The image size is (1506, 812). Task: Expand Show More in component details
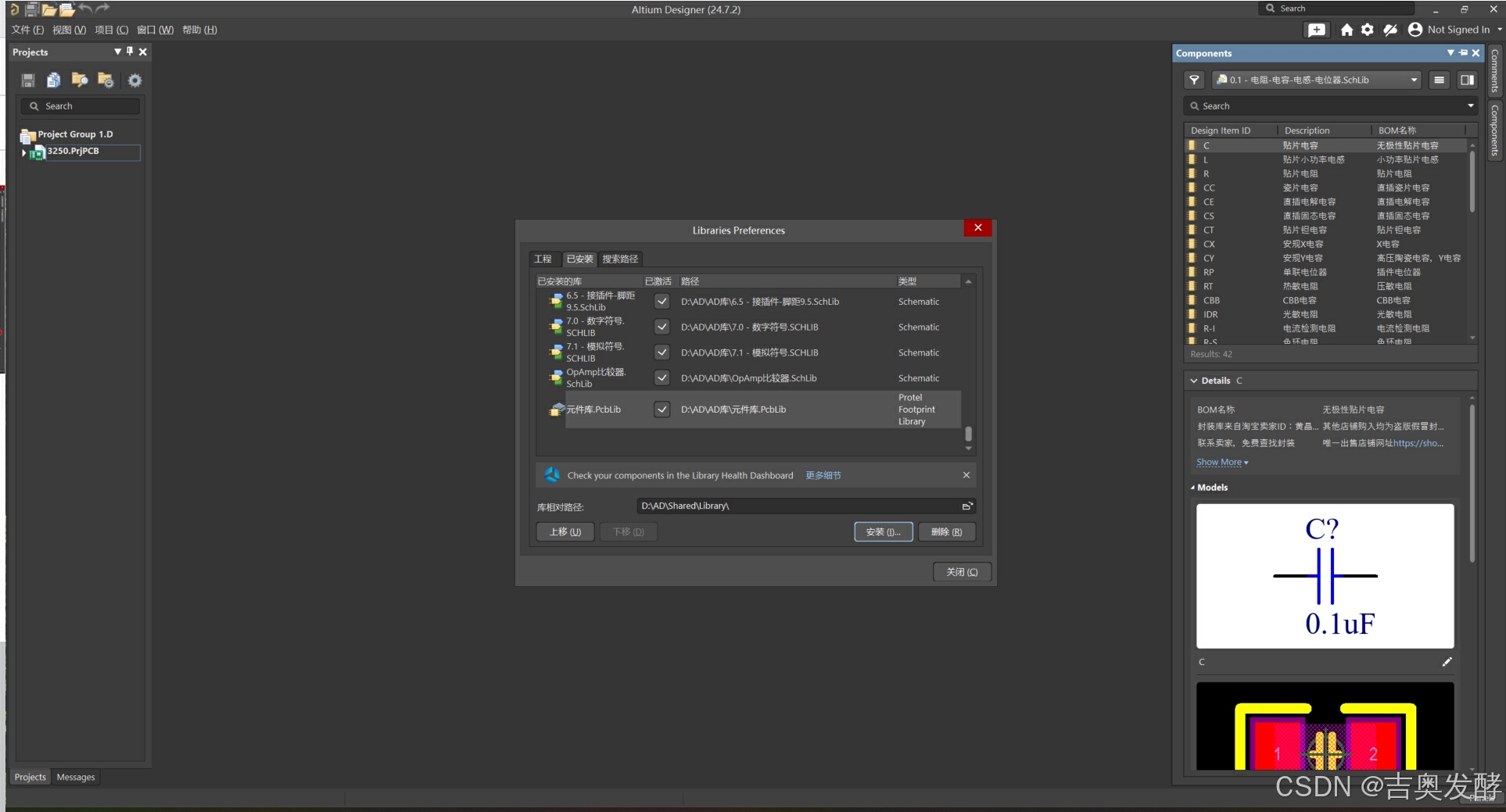tap(1222, 463)
